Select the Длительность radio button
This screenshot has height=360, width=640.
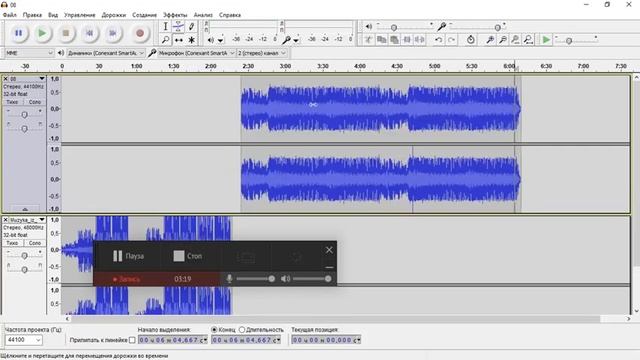(242, 329)
